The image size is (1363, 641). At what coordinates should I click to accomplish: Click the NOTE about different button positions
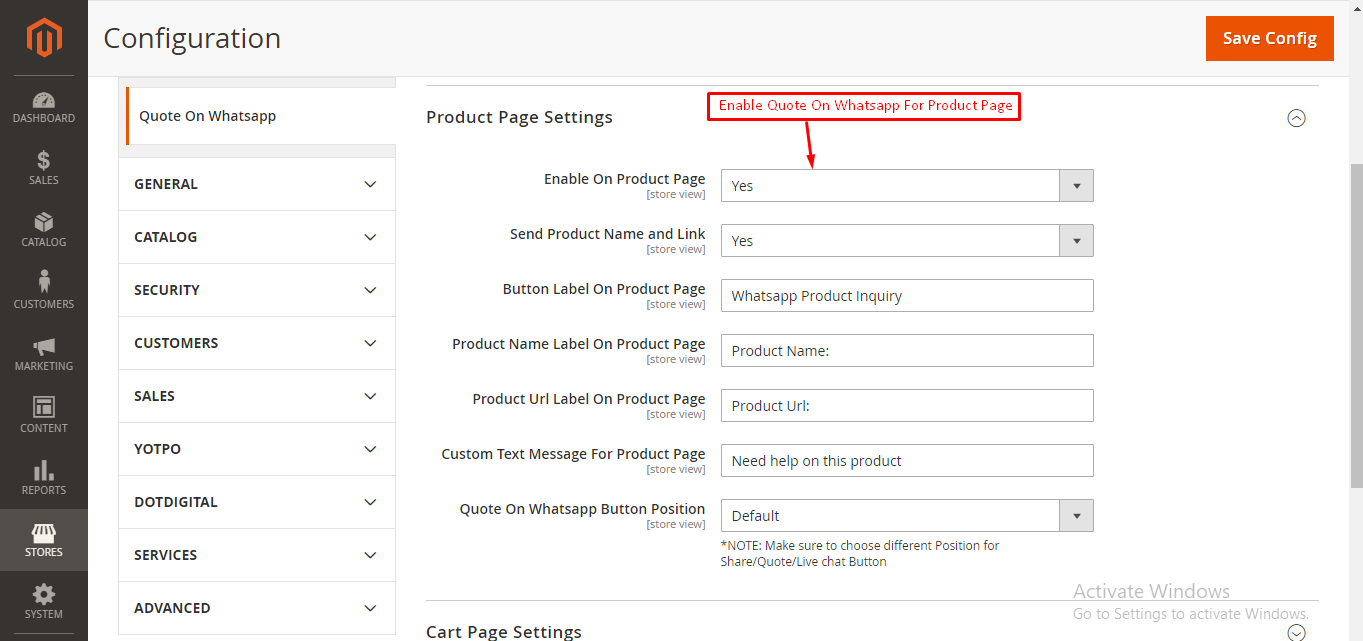point(860,554)
